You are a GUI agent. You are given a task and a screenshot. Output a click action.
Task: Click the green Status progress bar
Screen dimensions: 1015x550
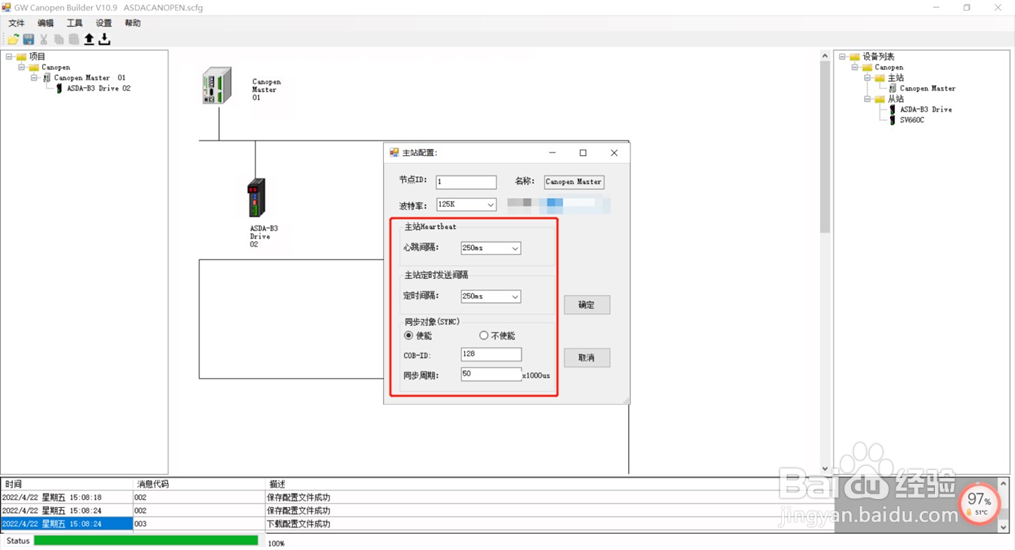pyautogui.click(x=146, y=540)
